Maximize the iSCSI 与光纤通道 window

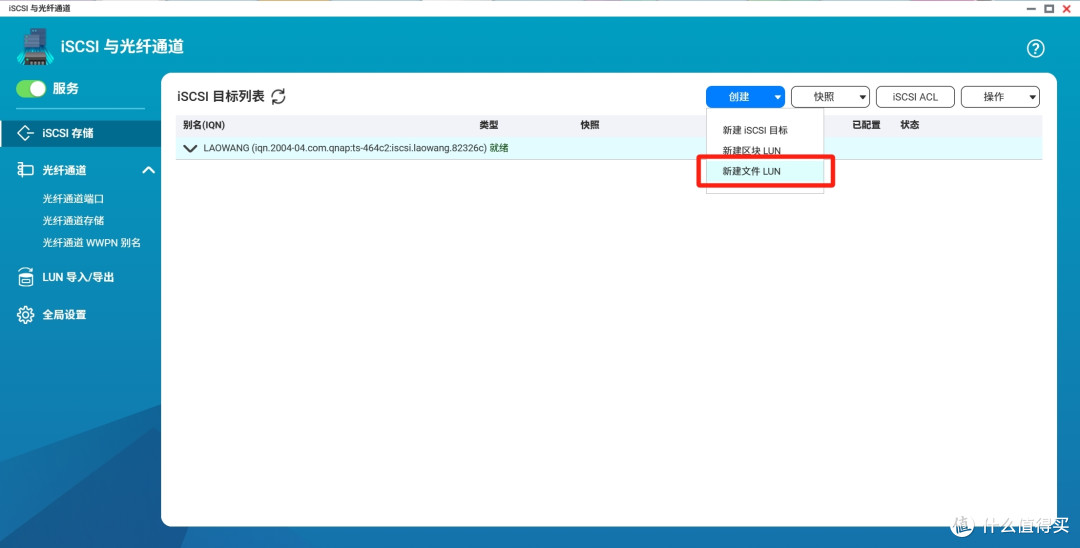(1049, 9)
